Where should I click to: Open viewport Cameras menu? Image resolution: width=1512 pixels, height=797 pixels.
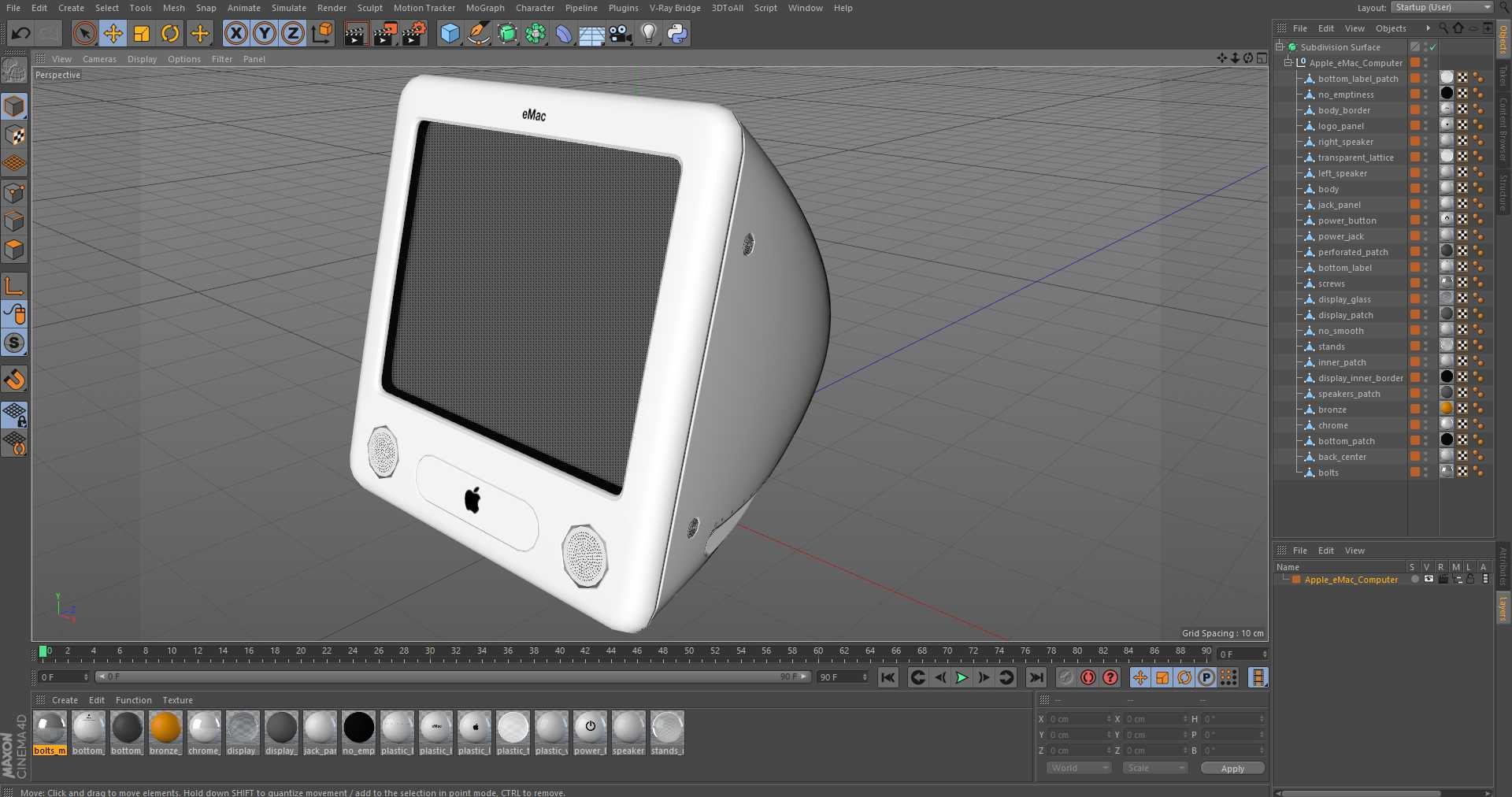[x=99, y=59]
